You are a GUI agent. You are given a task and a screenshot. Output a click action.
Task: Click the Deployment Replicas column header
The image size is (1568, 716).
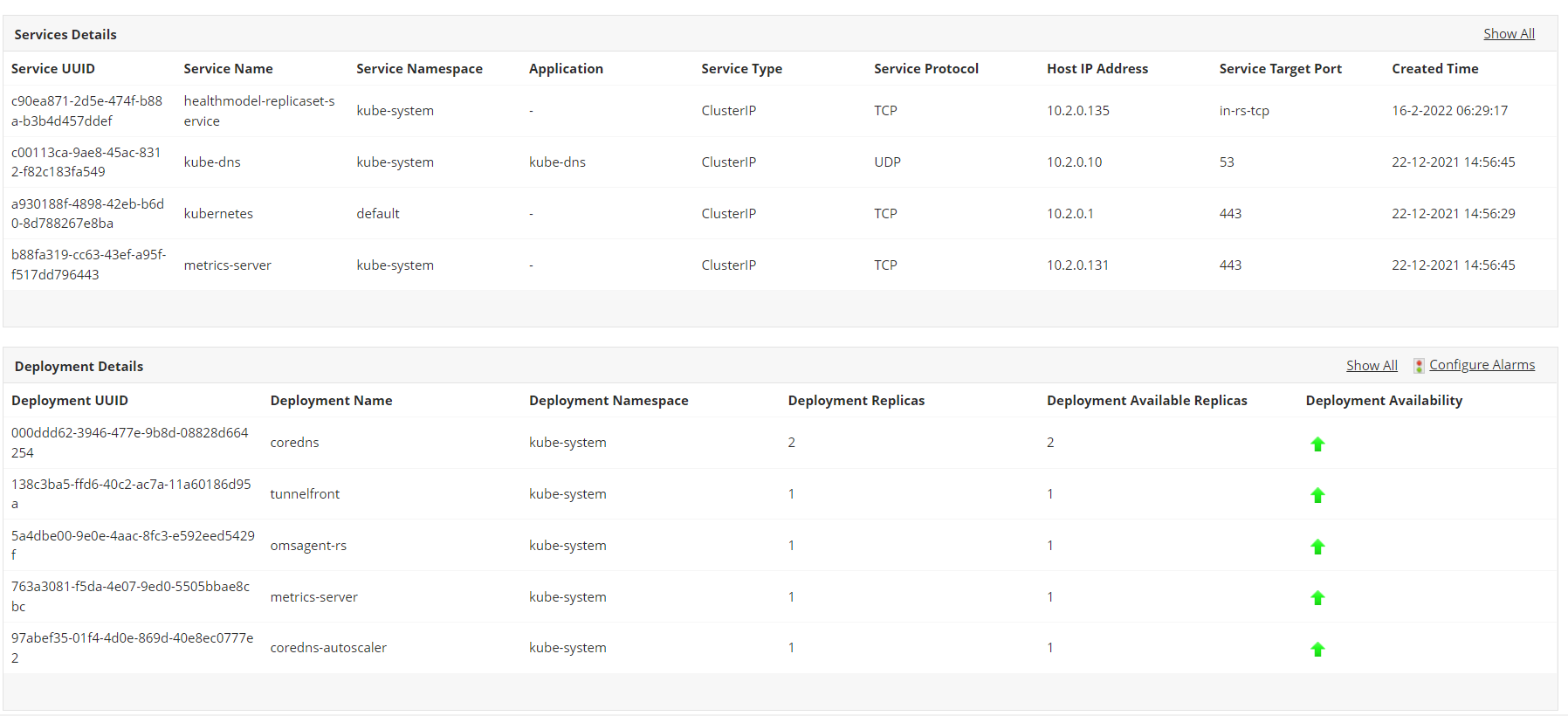[x=856, y=401]
